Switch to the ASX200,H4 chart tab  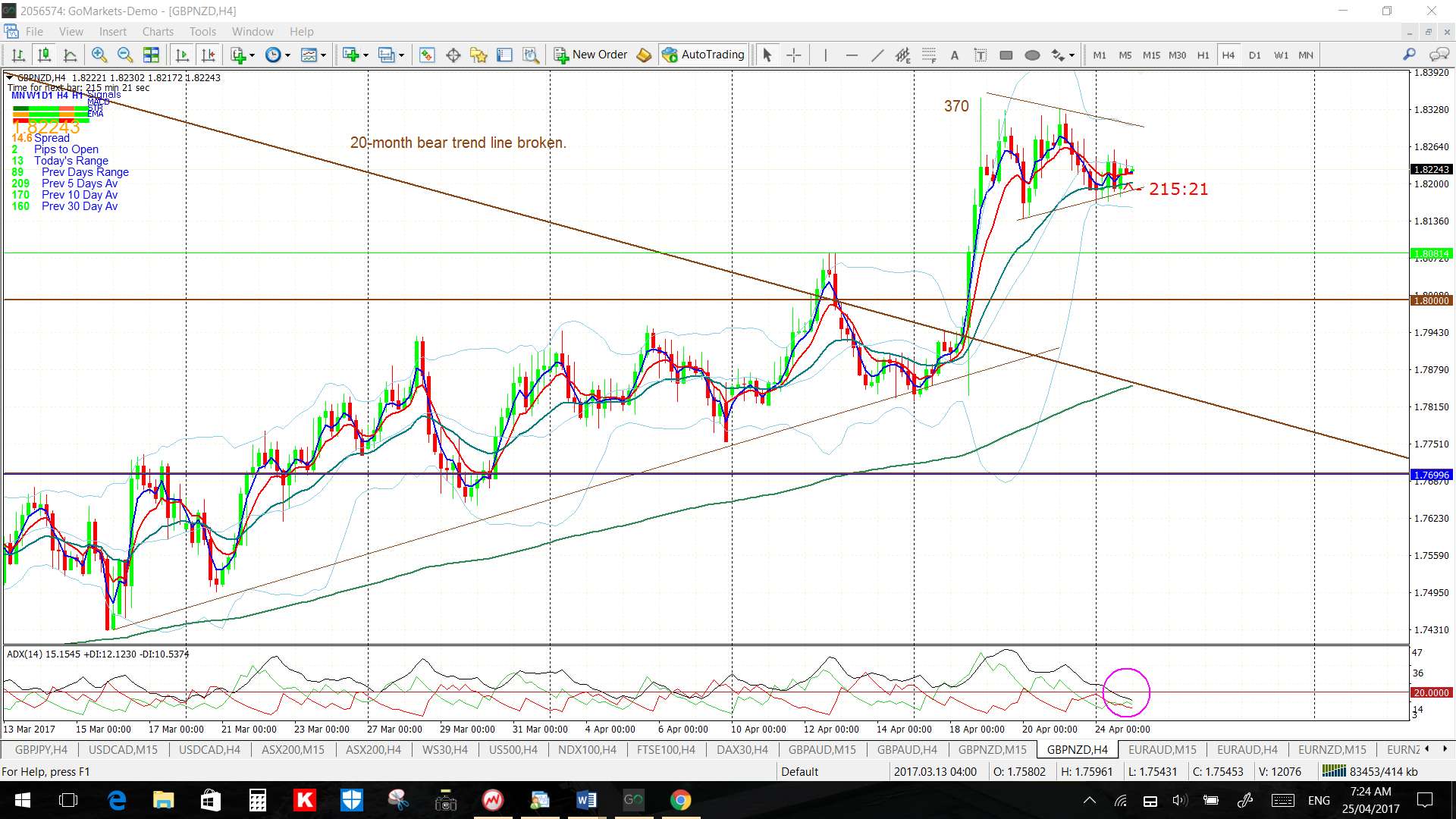point(373,749)
